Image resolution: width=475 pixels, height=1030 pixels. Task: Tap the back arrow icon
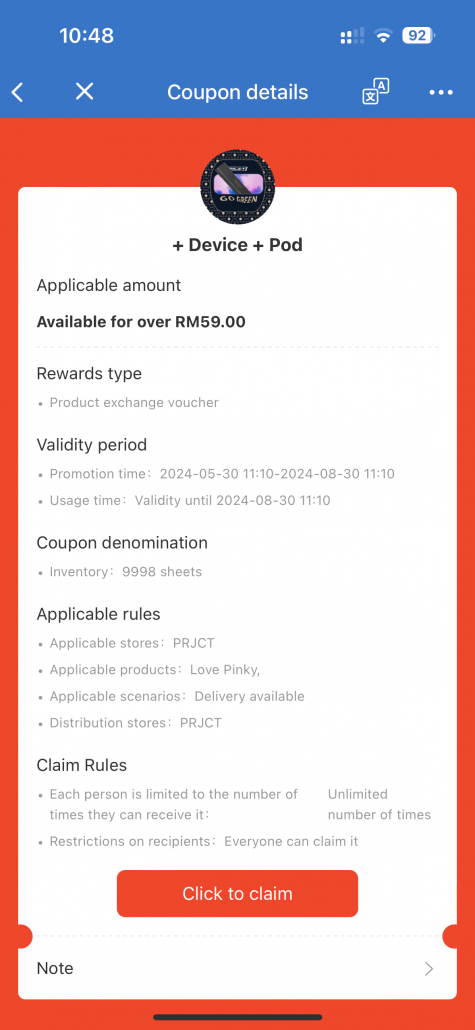coord(18,92)
